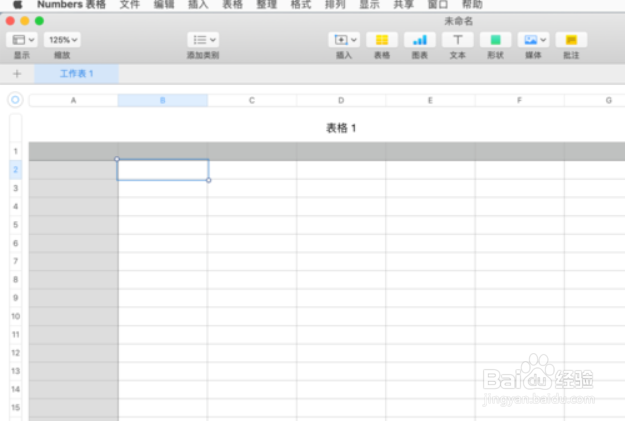
Task: Click the 文本 text box icon
Action: [x=458, y=40]
